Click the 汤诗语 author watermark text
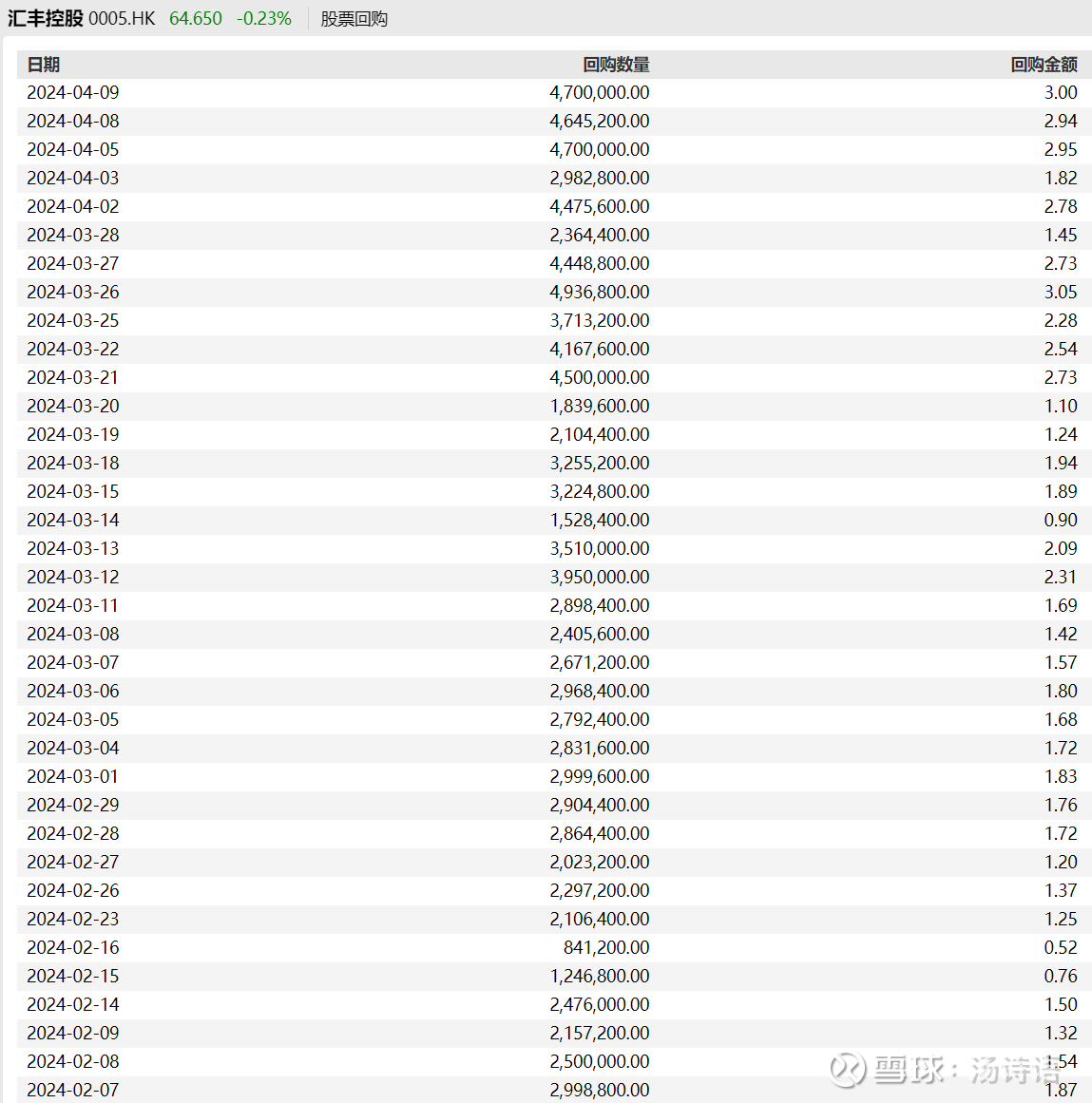The width and height of the screenshot is (1092, 1103). (1015, 1070)
